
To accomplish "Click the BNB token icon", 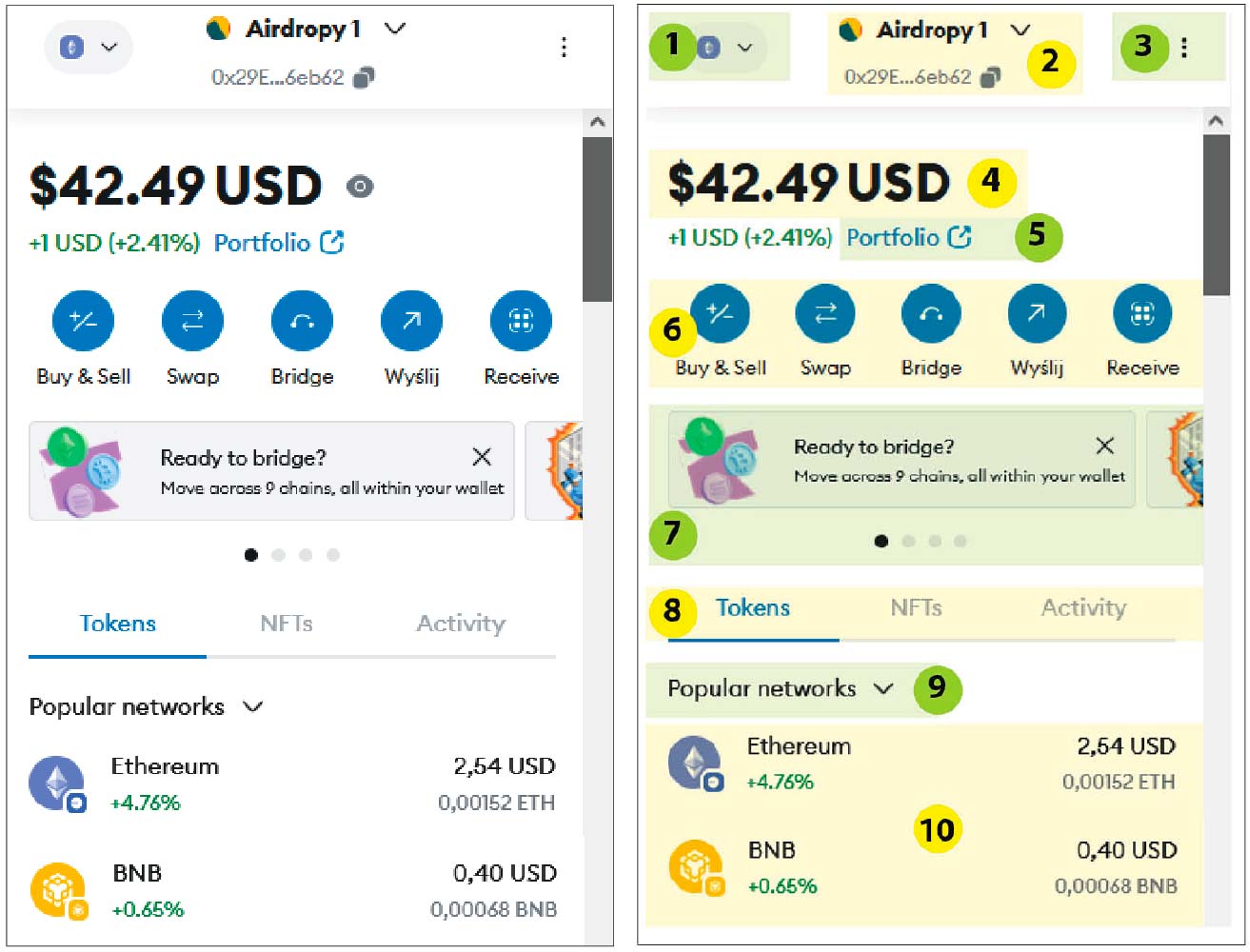I will [x=57, y=890].
